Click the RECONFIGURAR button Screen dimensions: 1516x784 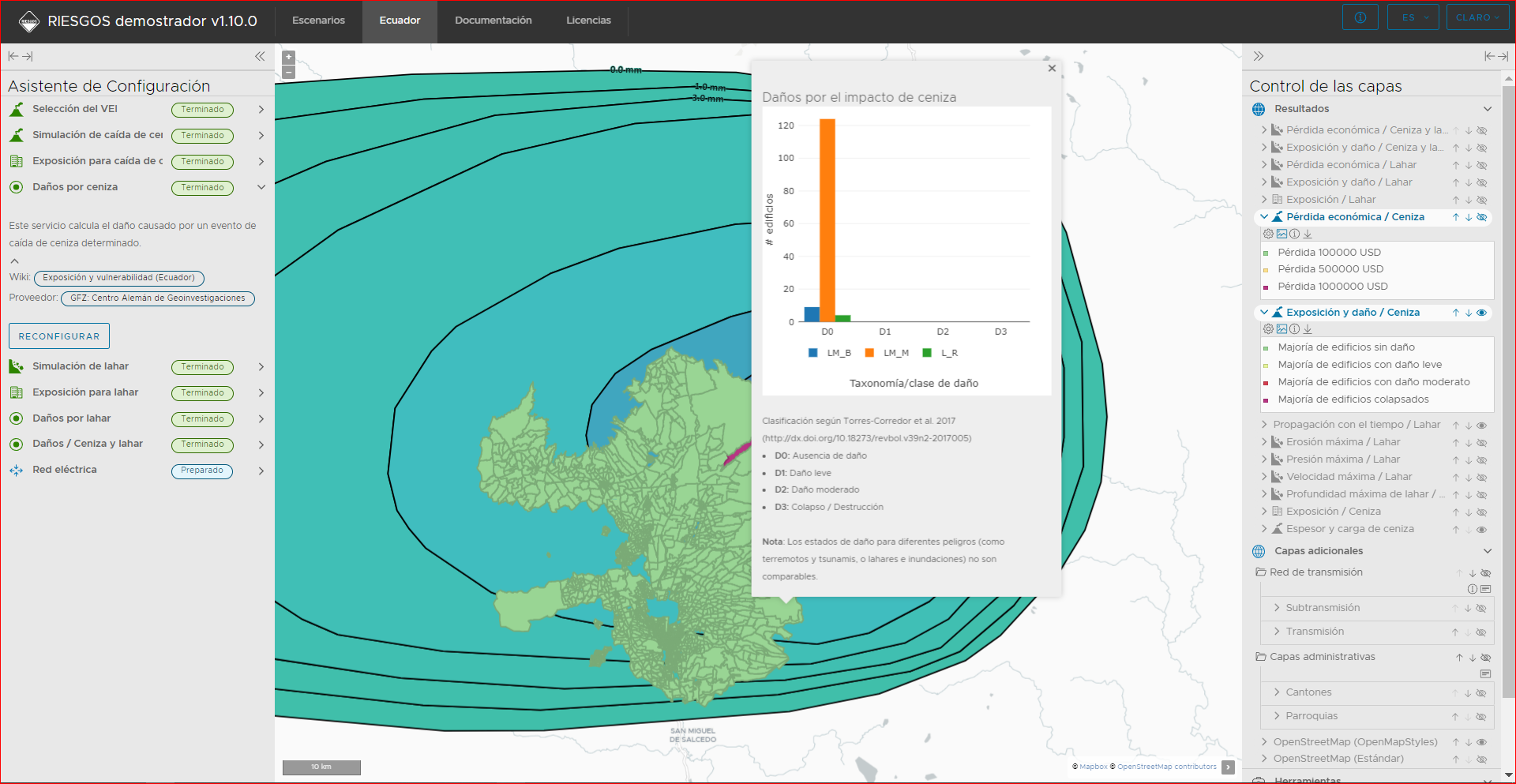(59, 336)
